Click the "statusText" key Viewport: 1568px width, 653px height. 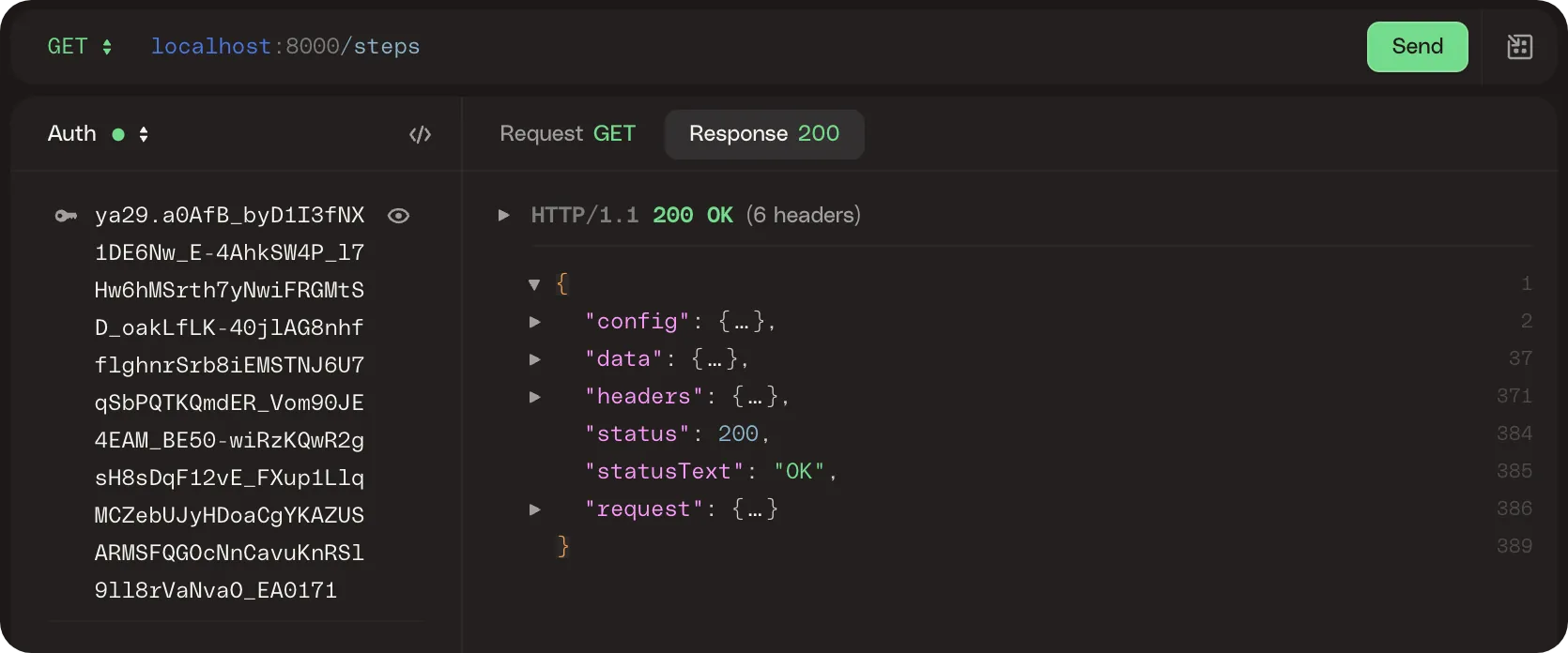point(664,472)
